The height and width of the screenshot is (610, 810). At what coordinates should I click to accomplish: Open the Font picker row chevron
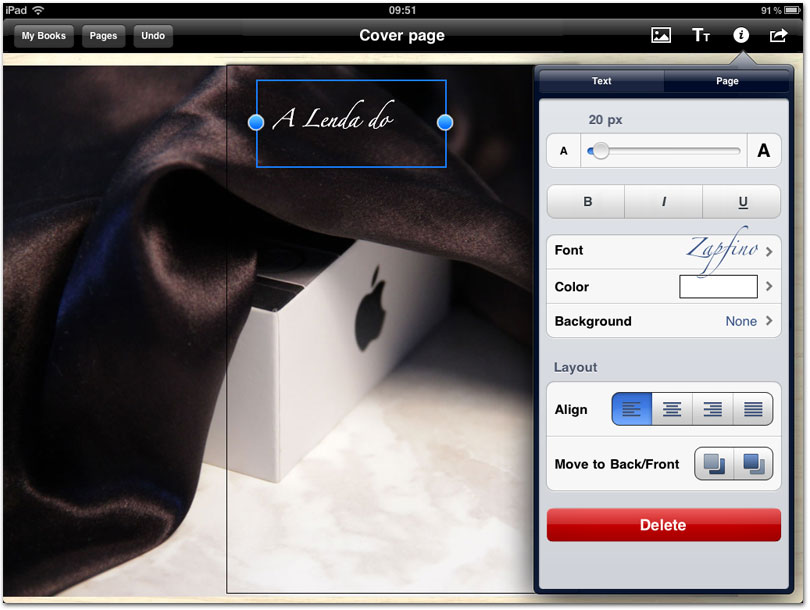[x=769, y=252]
